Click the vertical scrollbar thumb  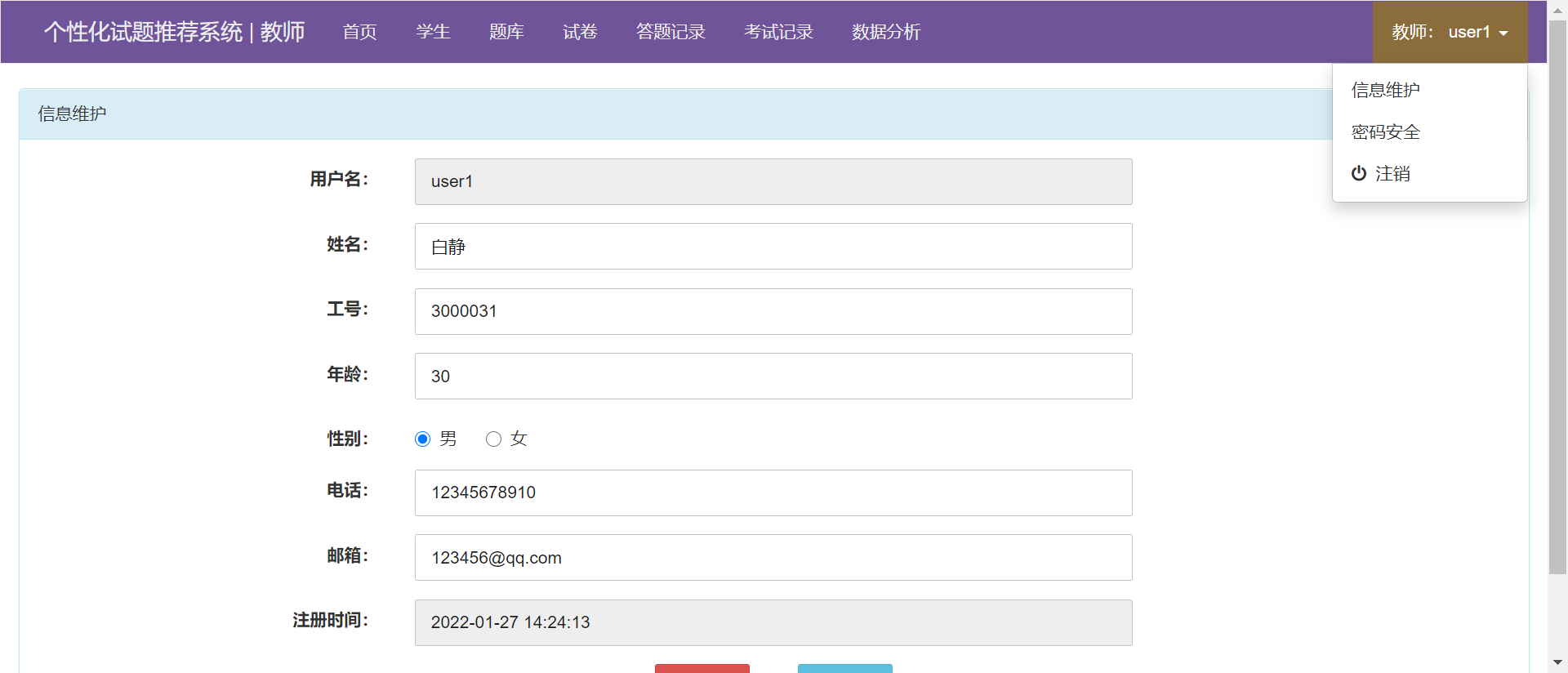pos(1557,297)
